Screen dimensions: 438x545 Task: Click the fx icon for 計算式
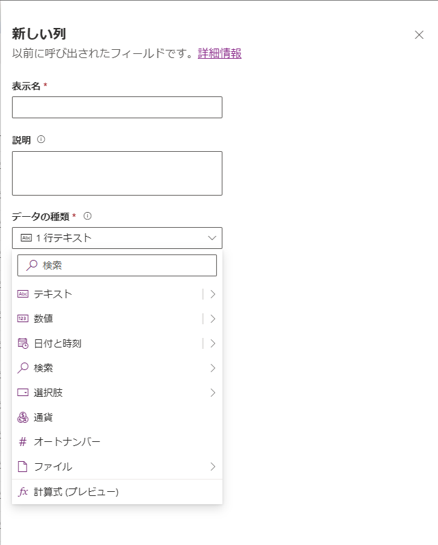coord(23,492)
